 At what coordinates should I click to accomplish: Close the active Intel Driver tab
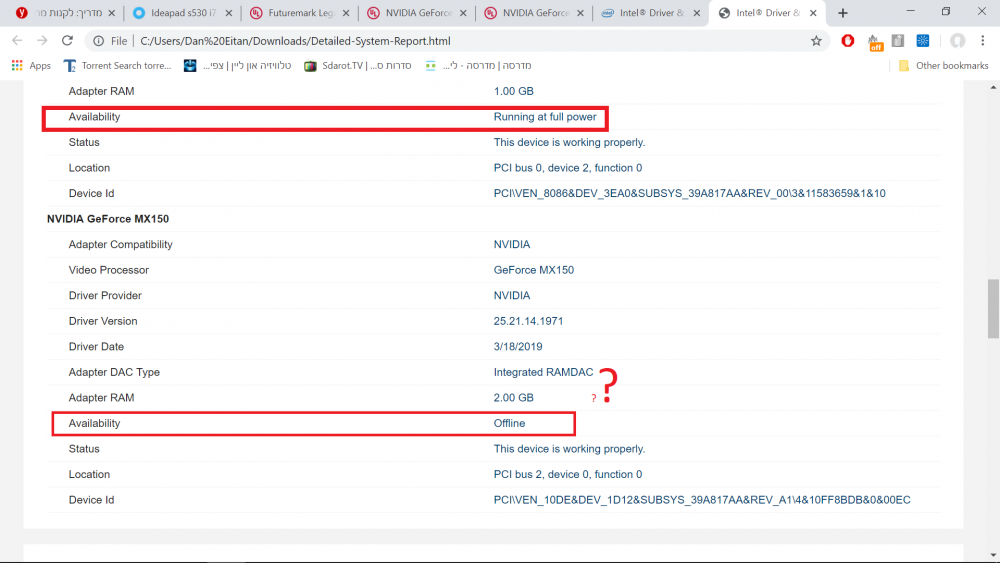click(813, 13)
